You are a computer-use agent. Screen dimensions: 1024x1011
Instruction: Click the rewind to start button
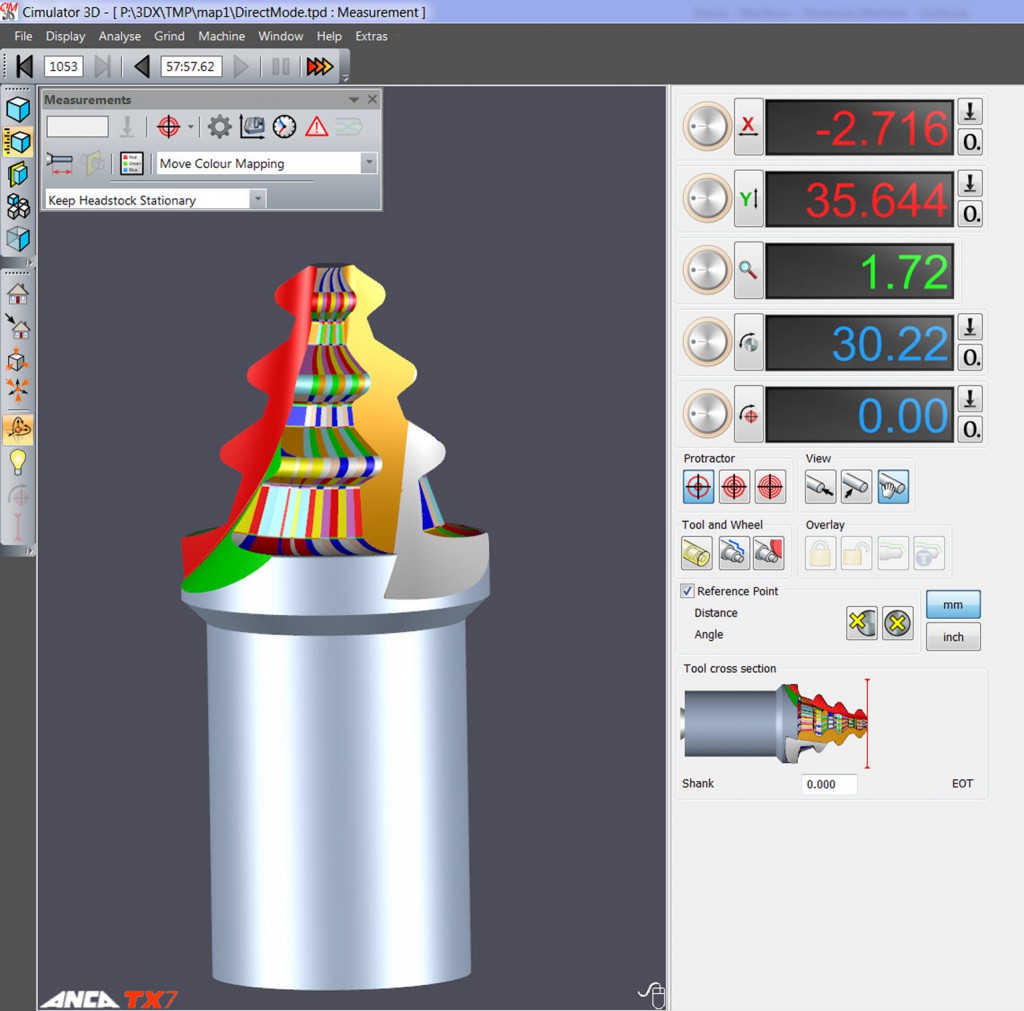[24, 66]
